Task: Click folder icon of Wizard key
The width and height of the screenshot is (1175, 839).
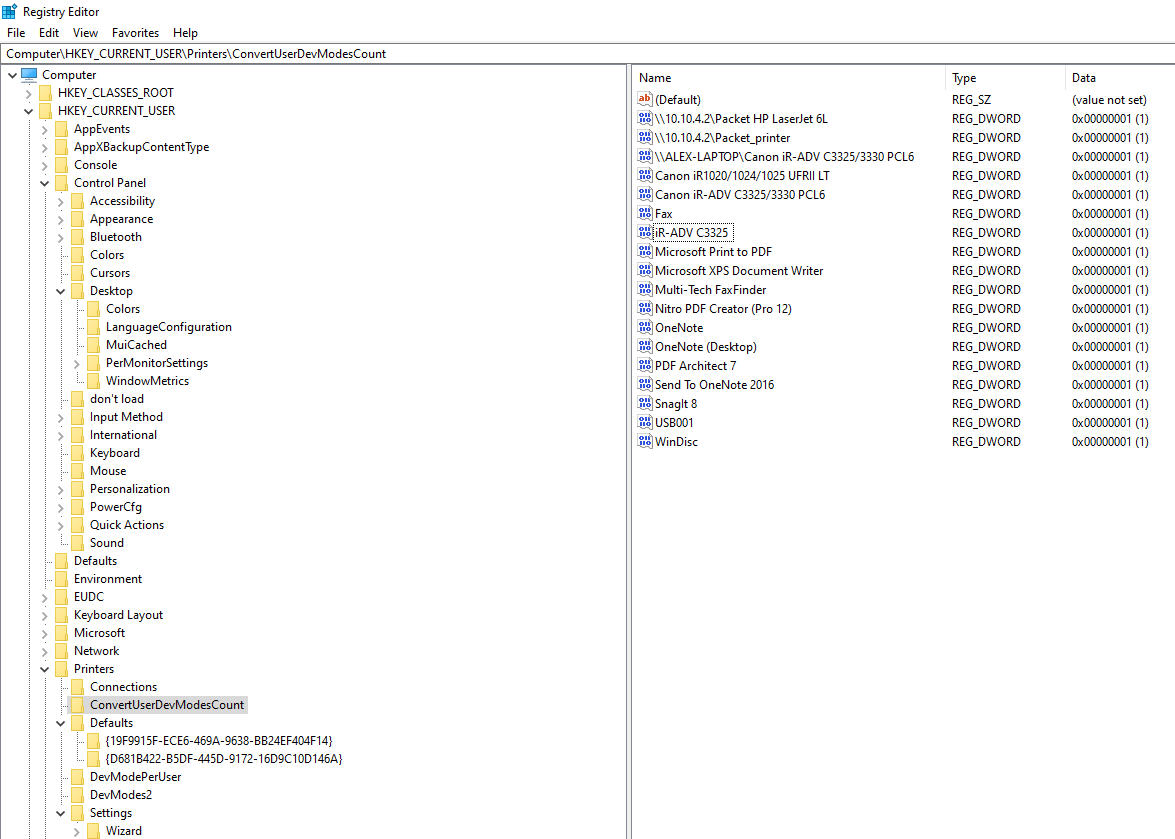Action: tap(93, 830)
